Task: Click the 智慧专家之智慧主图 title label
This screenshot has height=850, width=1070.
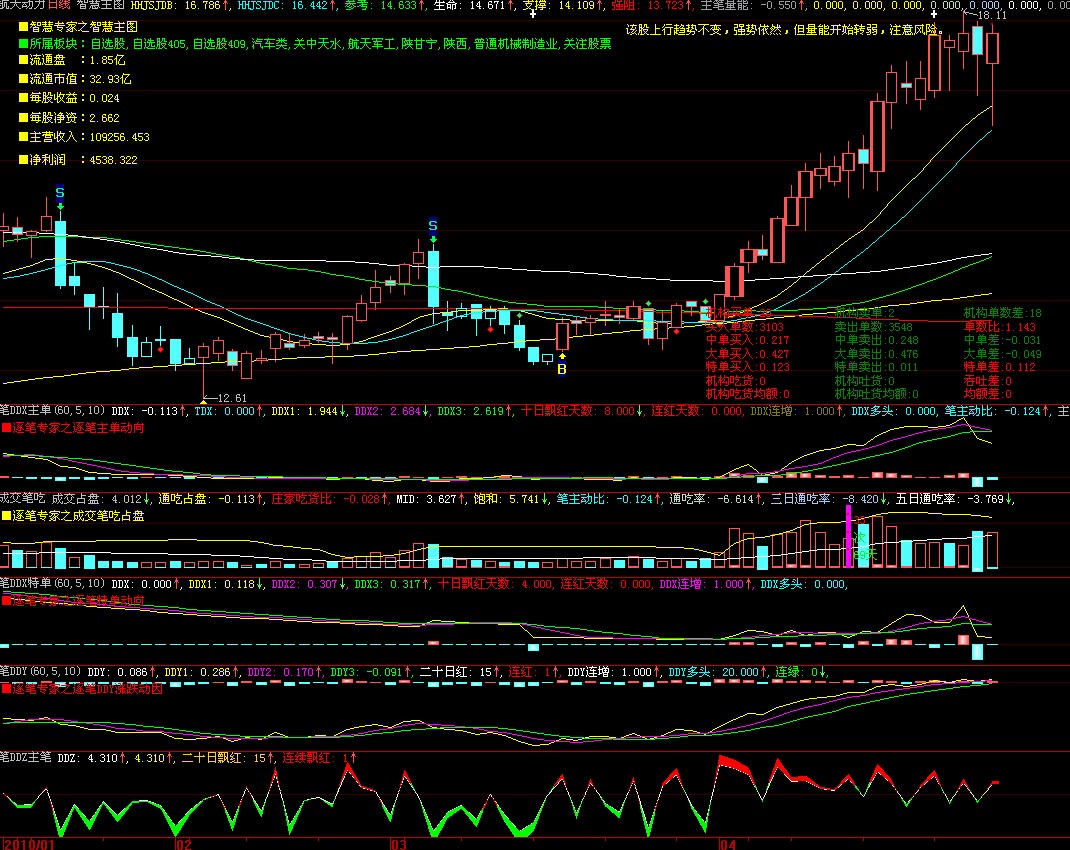Action: pos(78,27)
